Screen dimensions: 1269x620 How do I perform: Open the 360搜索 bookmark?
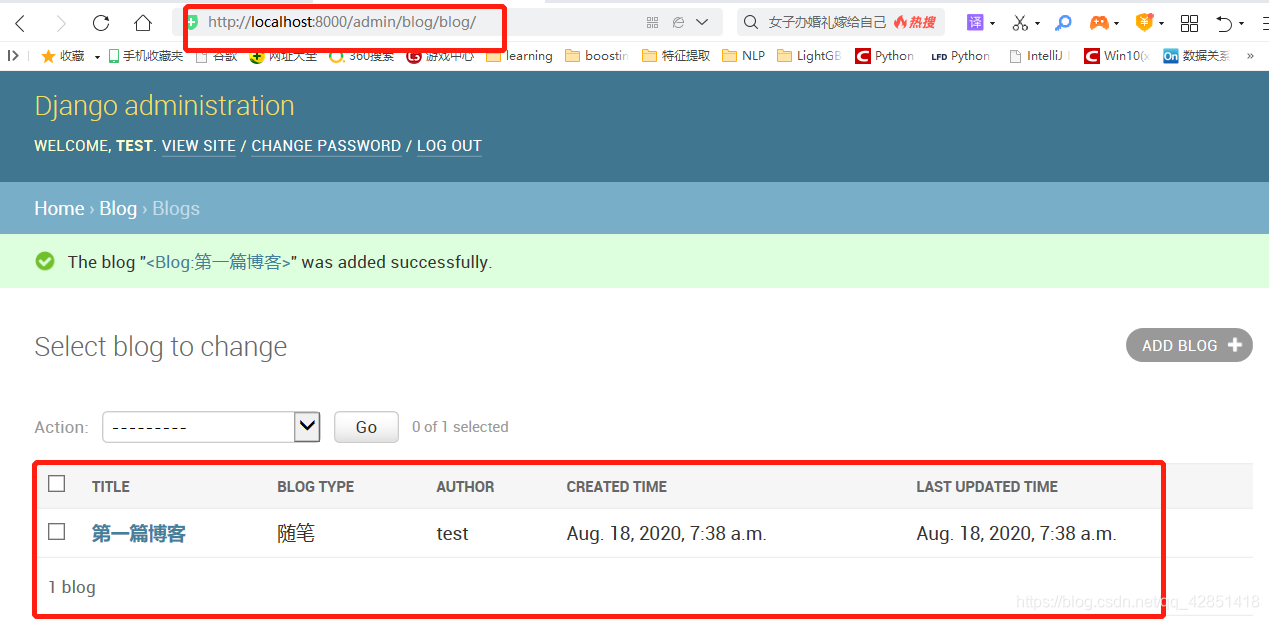tap(362, 56)
